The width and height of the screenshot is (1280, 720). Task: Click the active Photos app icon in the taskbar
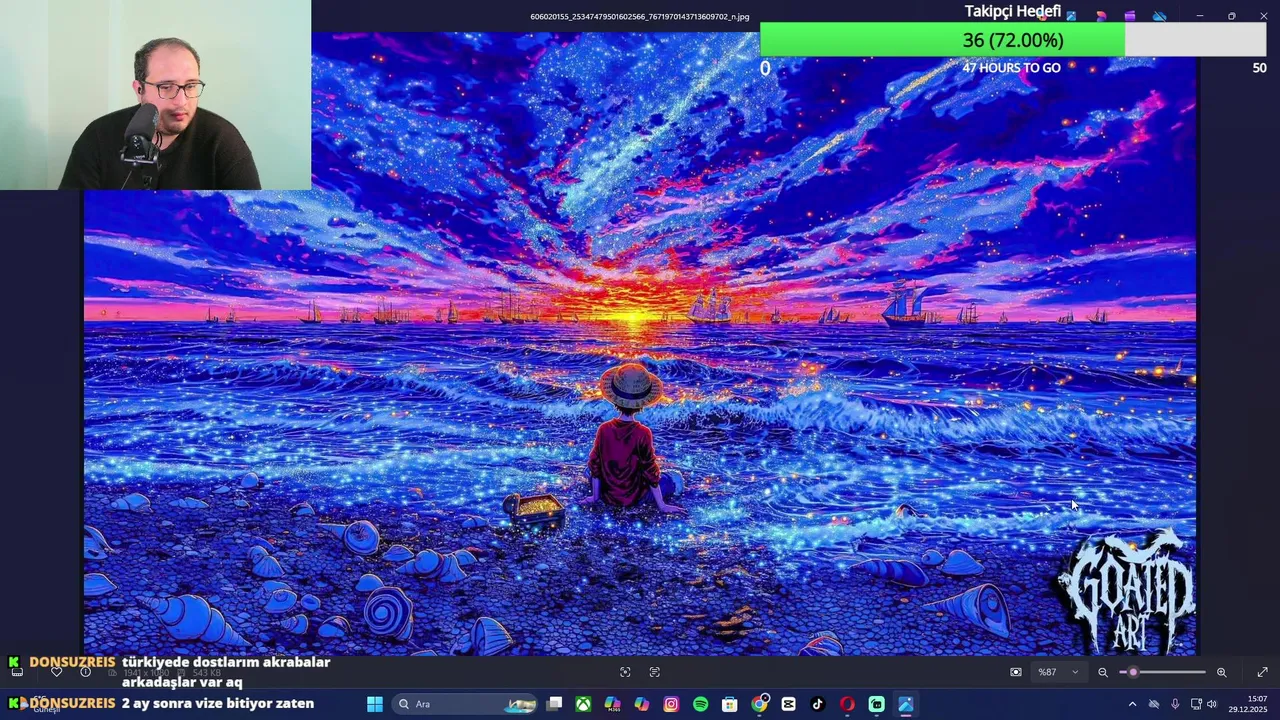[906, 704]
